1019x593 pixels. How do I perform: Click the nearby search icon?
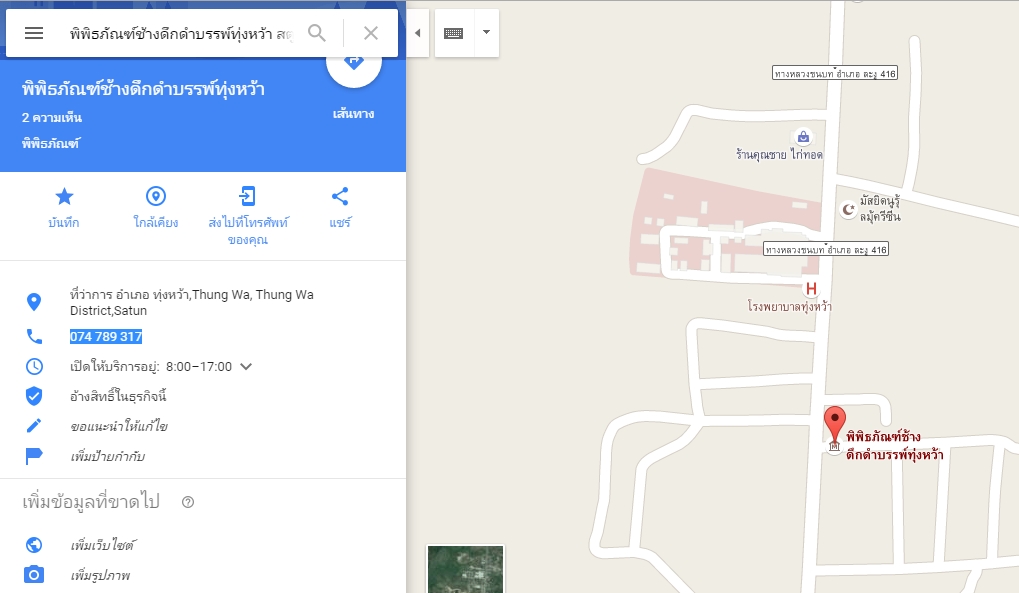[x=156, y=196]
